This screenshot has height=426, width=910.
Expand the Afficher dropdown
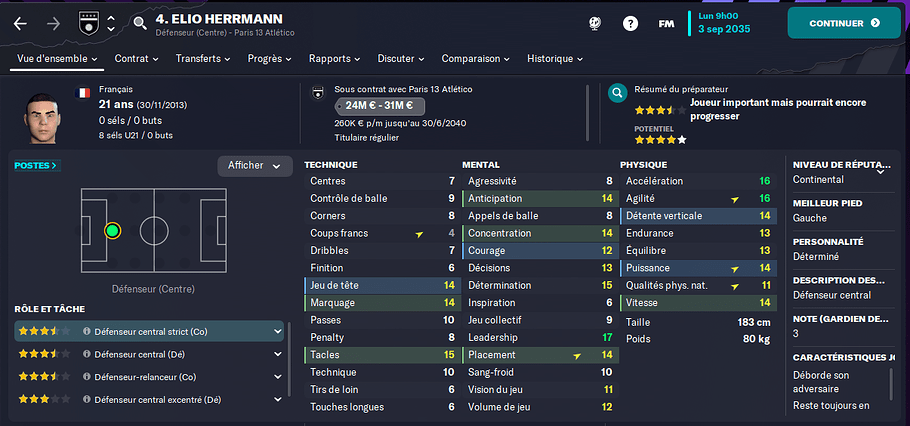click(255, 166)
